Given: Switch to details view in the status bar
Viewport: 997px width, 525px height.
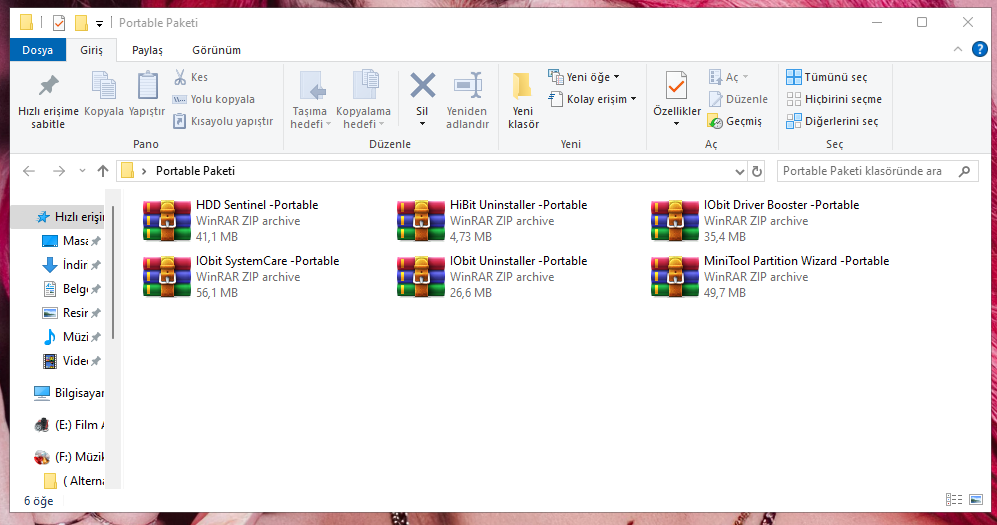Looking at the screenshot, I should click(954, 500).
